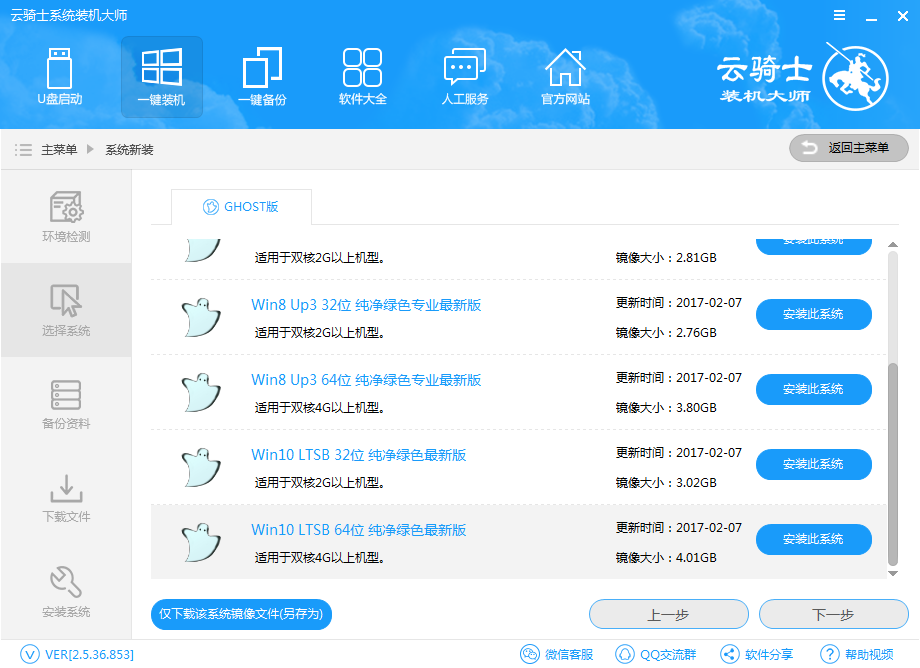Click 镜像大小：2.81GB text
Image resolution: width=920 pixels, height=668 pixels.
(666, 257)
